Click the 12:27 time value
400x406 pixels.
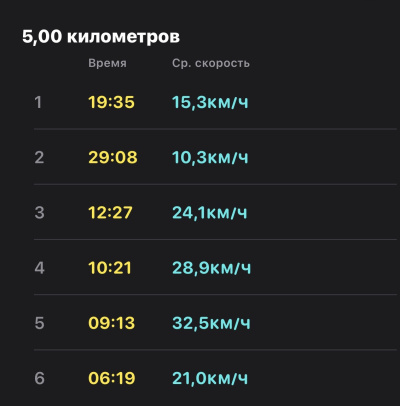coord(110,213)
